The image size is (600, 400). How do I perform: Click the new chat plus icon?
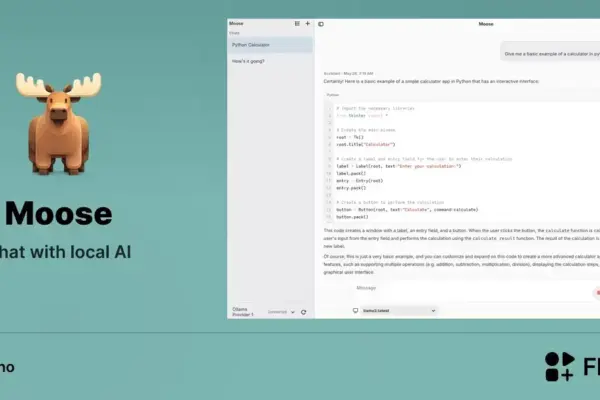click(308, 24)
